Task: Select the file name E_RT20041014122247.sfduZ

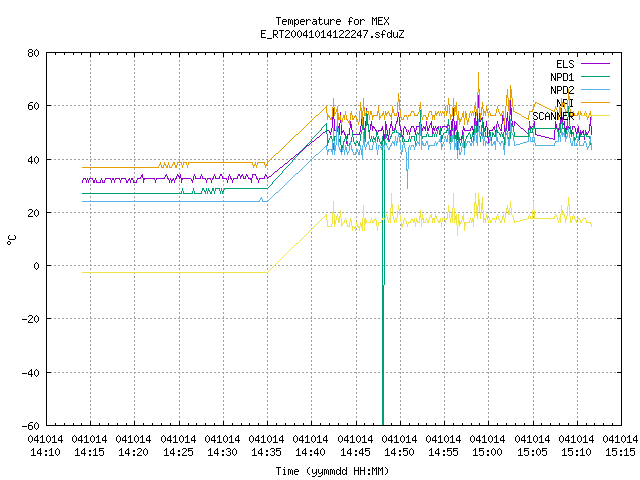Action: [x=332, y=34]
